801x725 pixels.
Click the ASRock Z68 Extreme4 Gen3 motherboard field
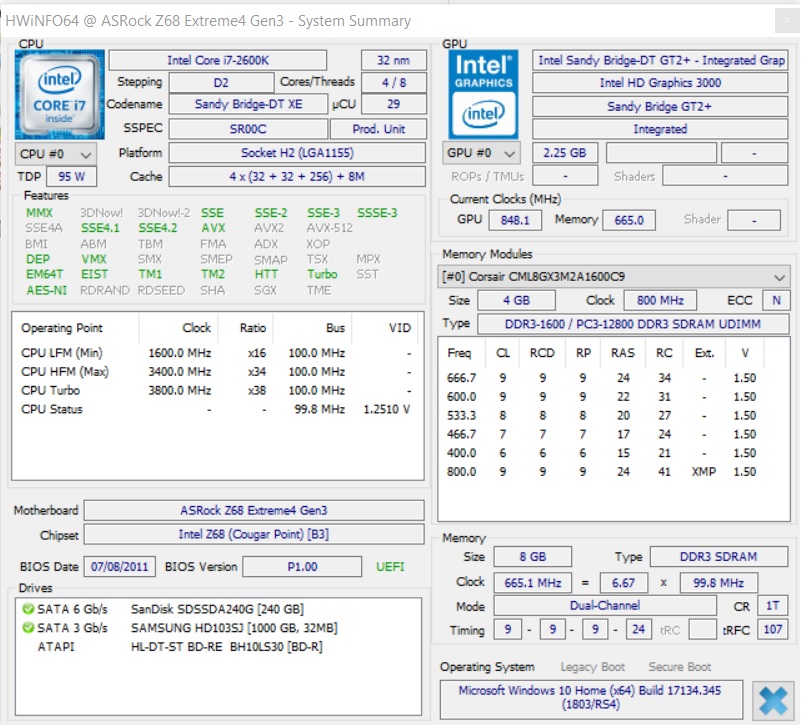[x=254, y=510]
